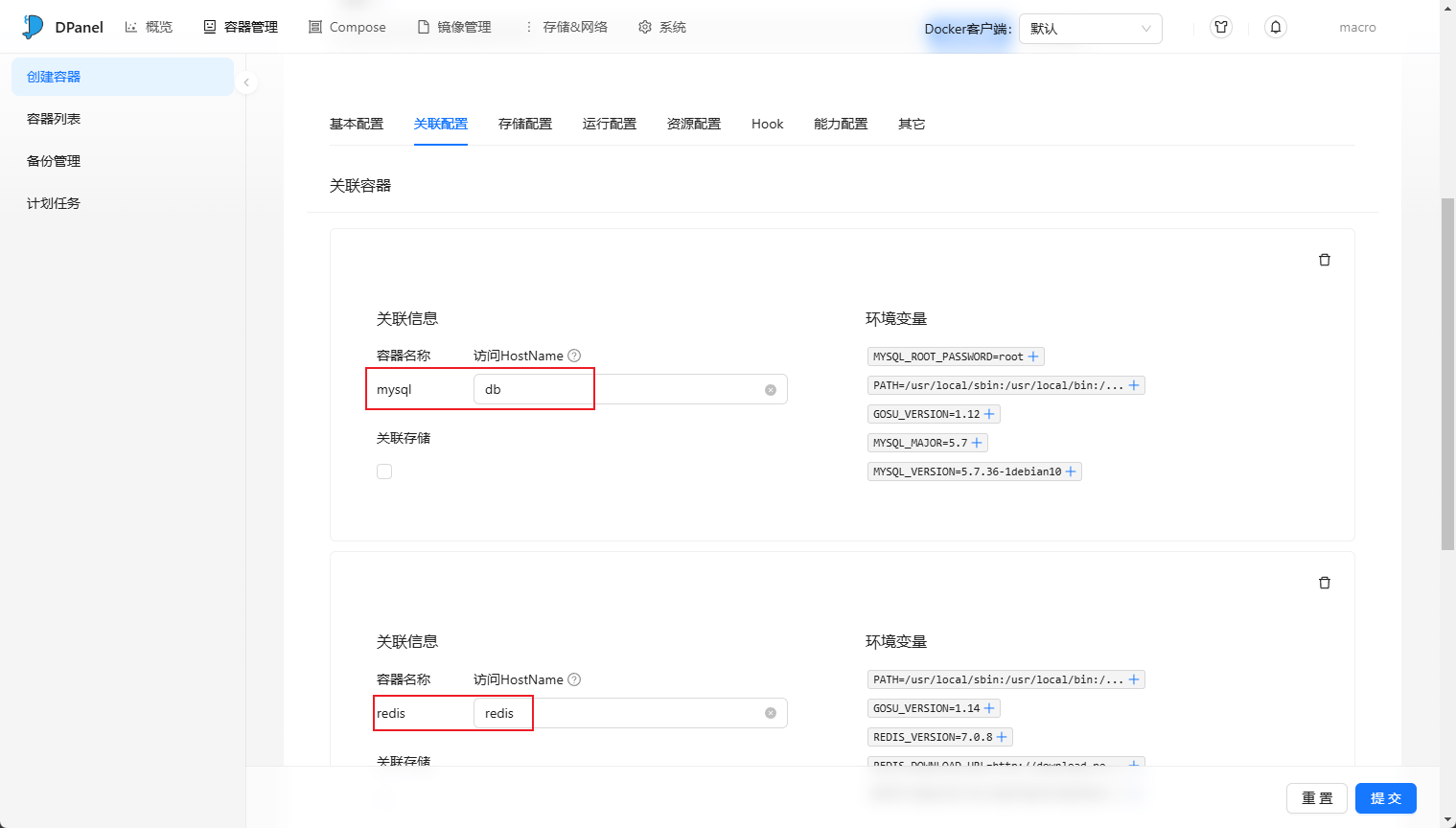
Task: Click the page vertical scrollbar
Action: tap(1447, 374)
